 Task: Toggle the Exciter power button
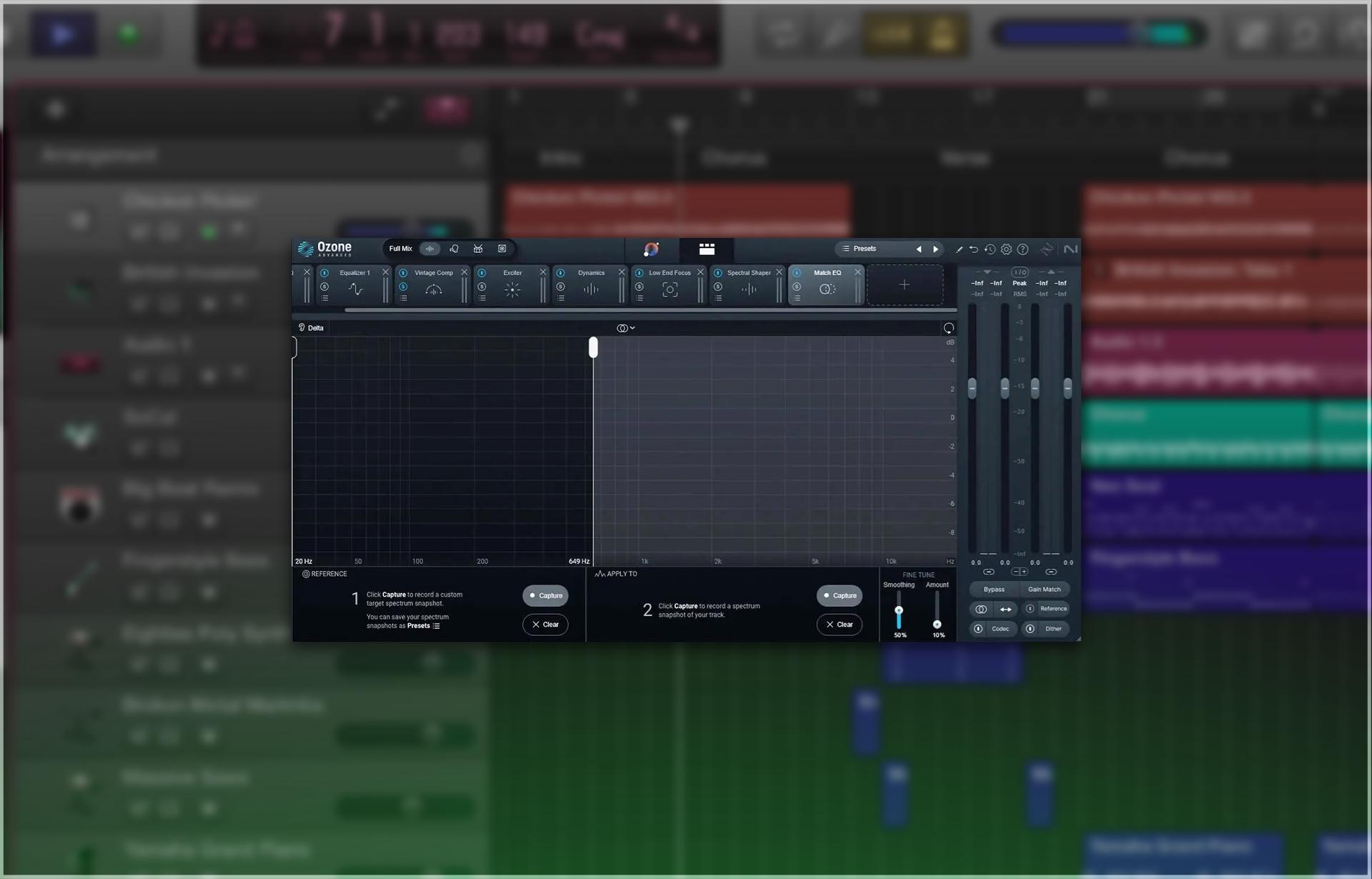[482, 273]
